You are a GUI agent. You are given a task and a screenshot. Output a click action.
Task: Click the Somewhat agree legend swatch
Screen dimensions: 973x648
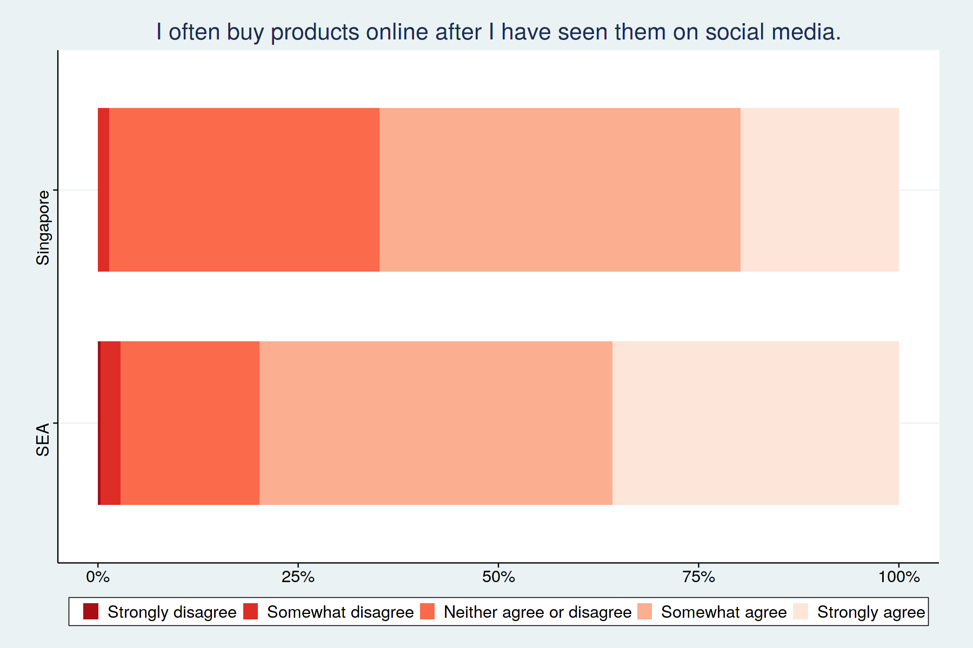click(x=645, y=611)
